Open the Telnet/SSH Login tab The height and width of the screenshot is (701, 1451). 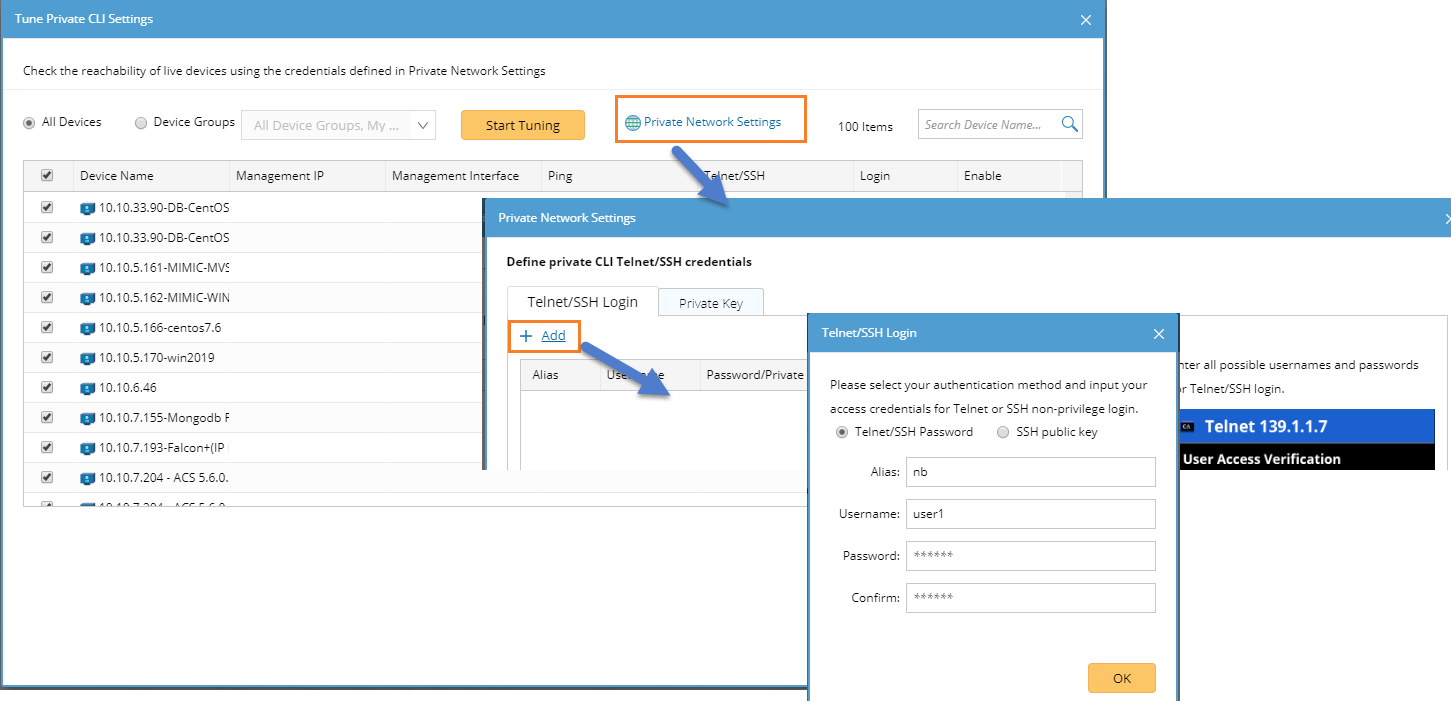pos(582,302)
